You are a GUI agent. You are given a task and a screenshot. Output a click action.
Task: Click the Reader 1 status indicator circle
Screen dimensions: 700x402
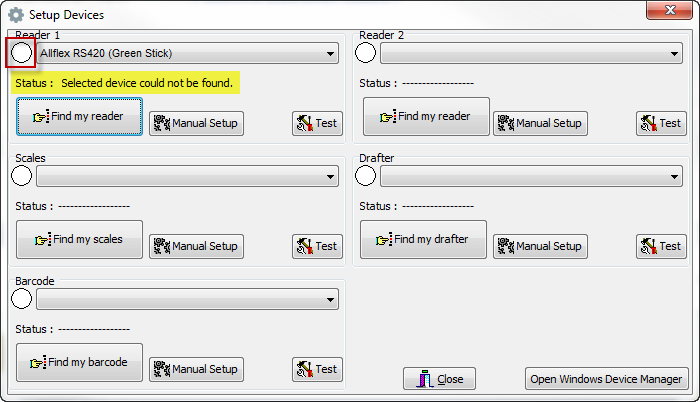[21, 53]
